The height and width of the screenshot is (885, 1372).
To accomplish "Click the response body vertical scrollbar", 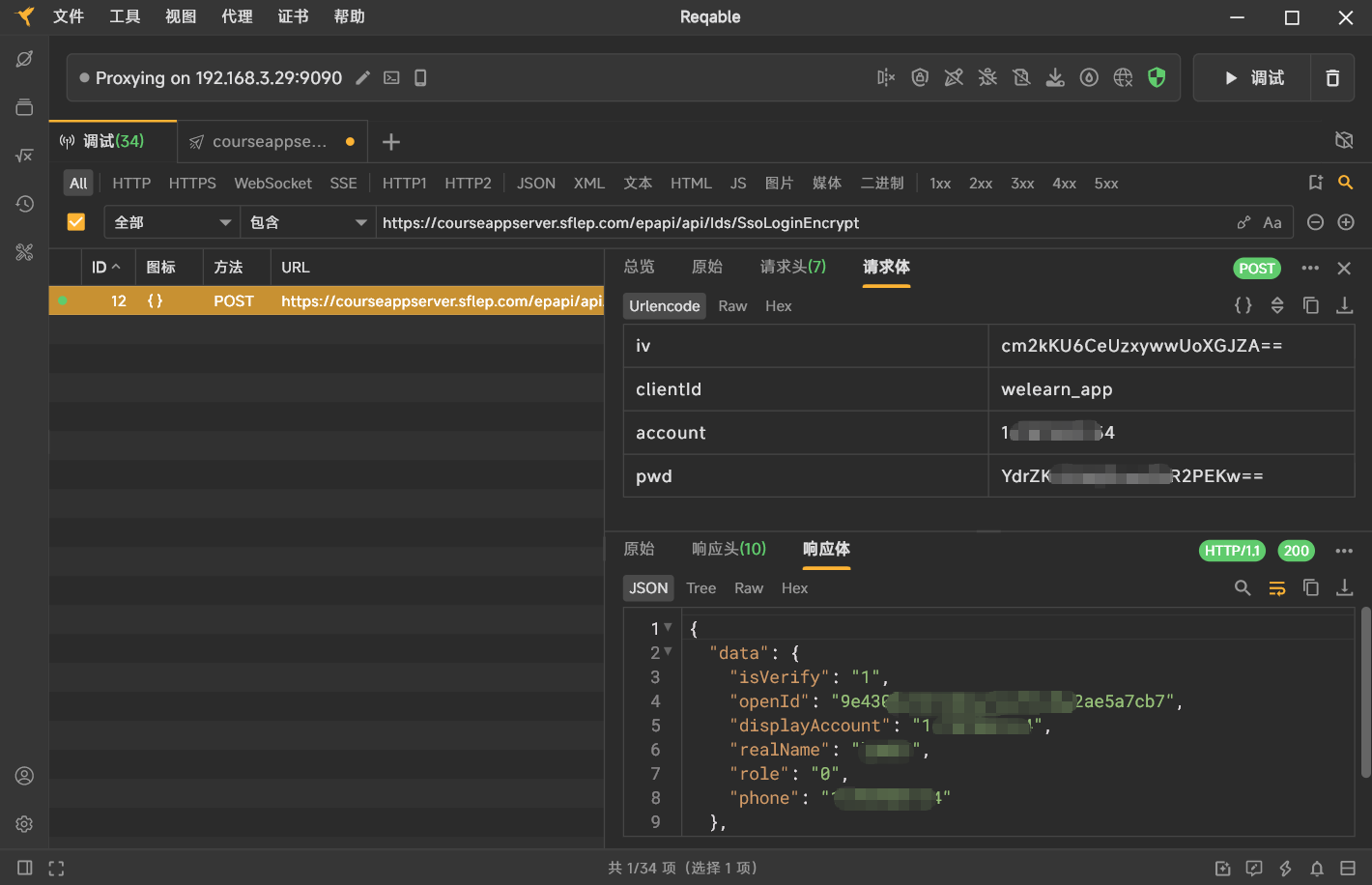I will tap(1365, 692).
